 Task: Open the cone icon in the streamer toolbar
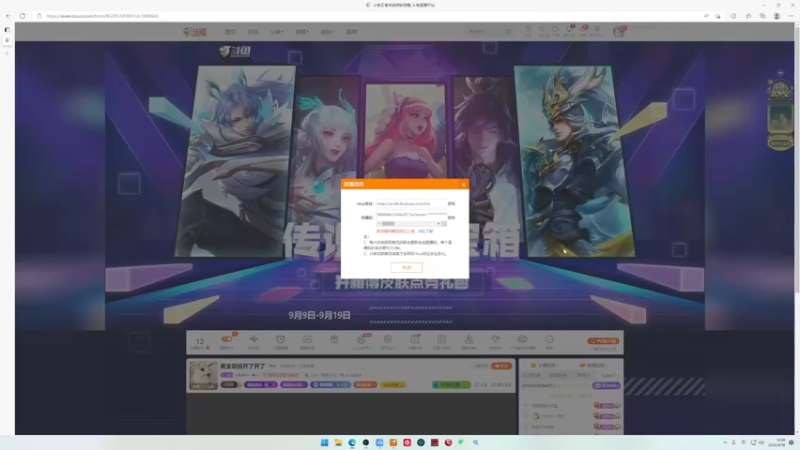(x=468, y=340)
